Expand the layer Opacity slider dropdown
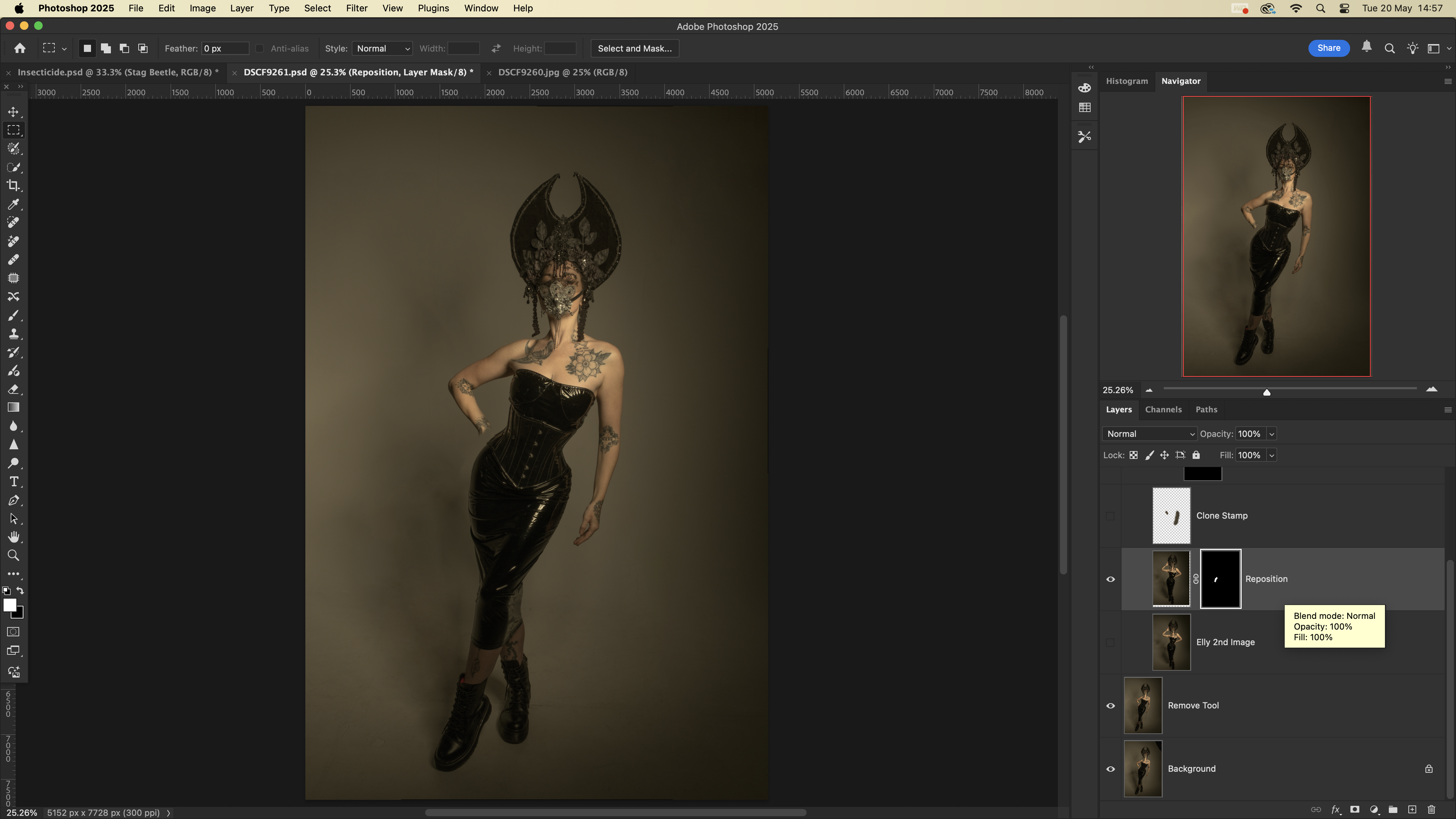 coord(1271,434)
